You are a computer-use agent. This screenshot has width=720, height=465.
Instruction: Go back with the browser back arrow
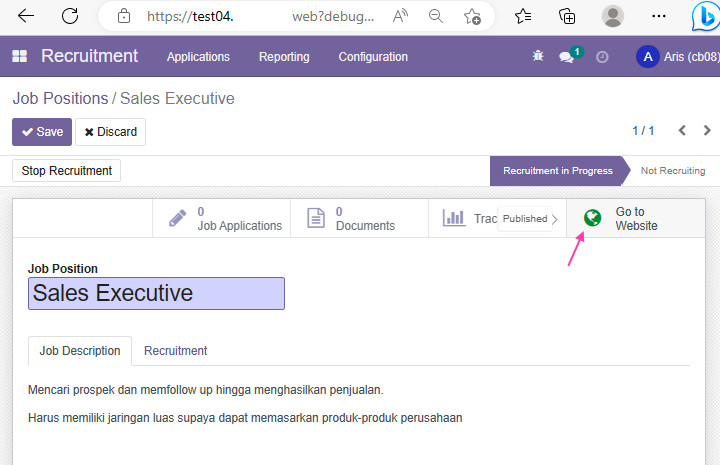[26, 16]
